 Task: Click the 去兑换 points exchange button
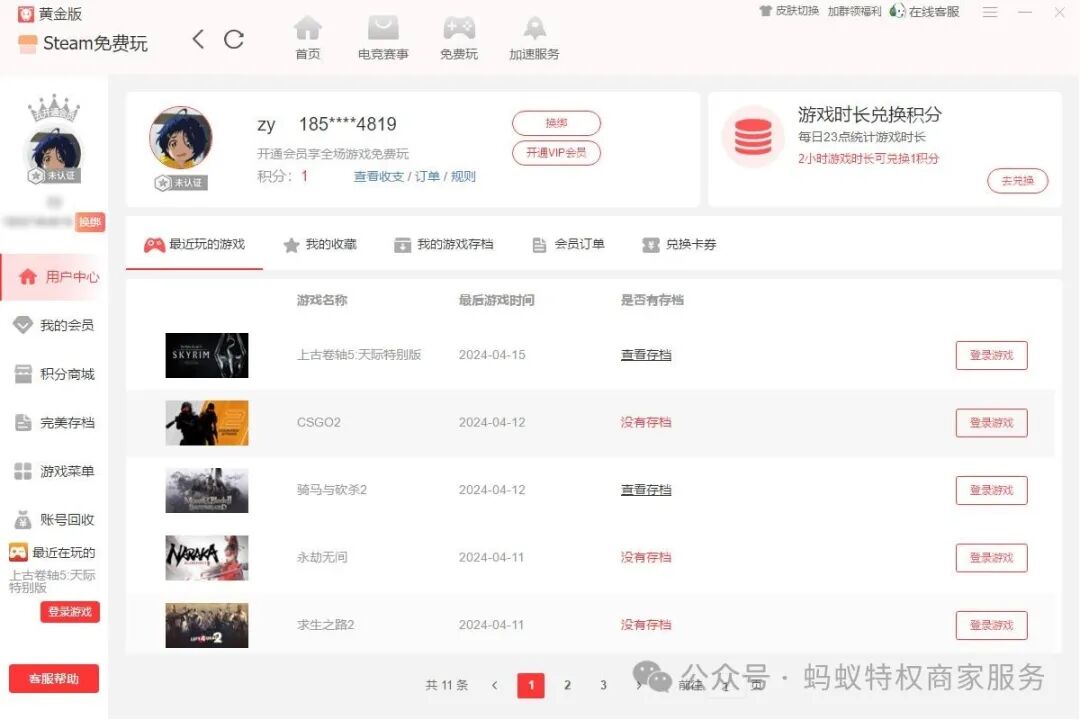1017,181
